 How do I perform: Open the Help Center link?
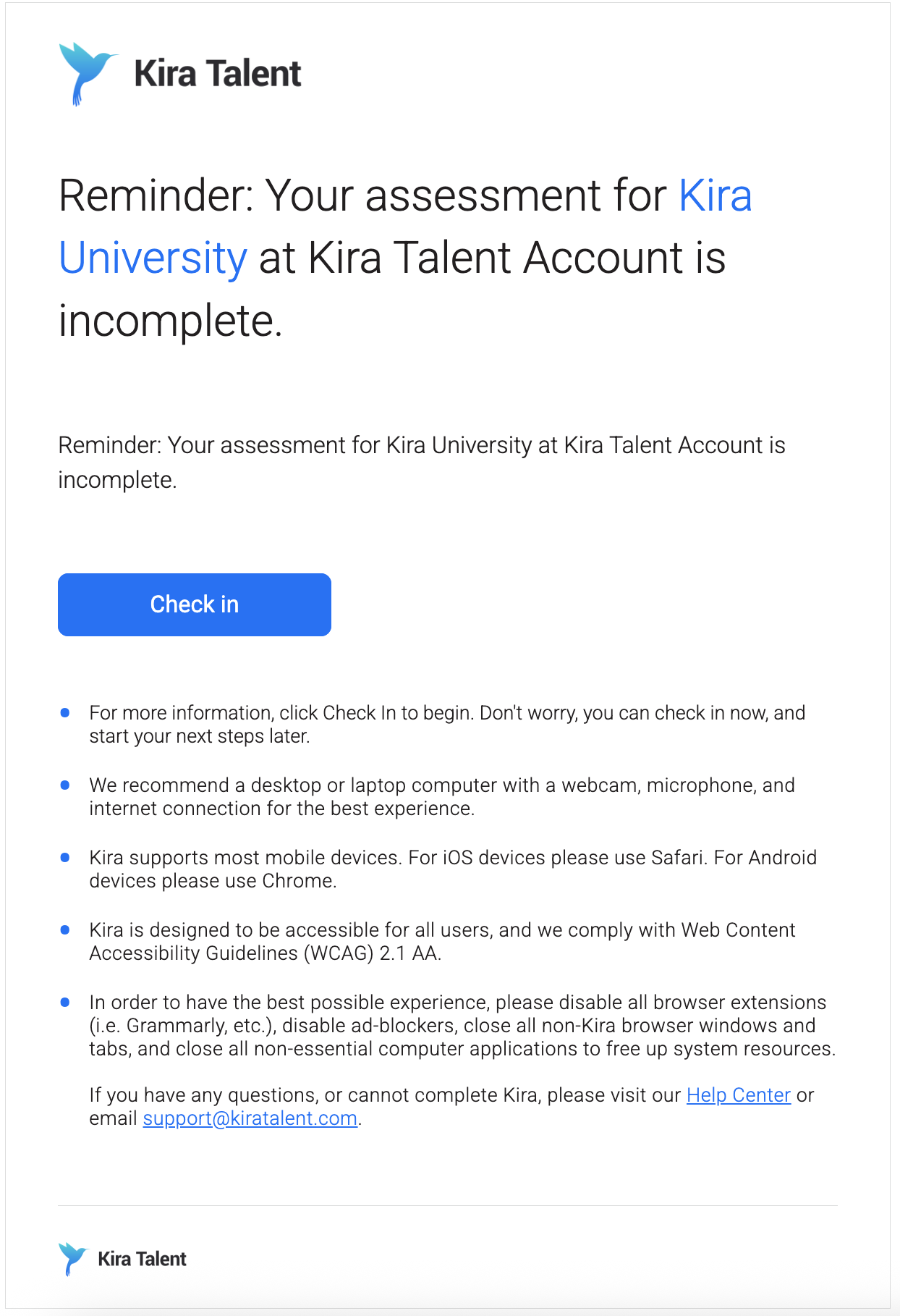(739, 1095)
